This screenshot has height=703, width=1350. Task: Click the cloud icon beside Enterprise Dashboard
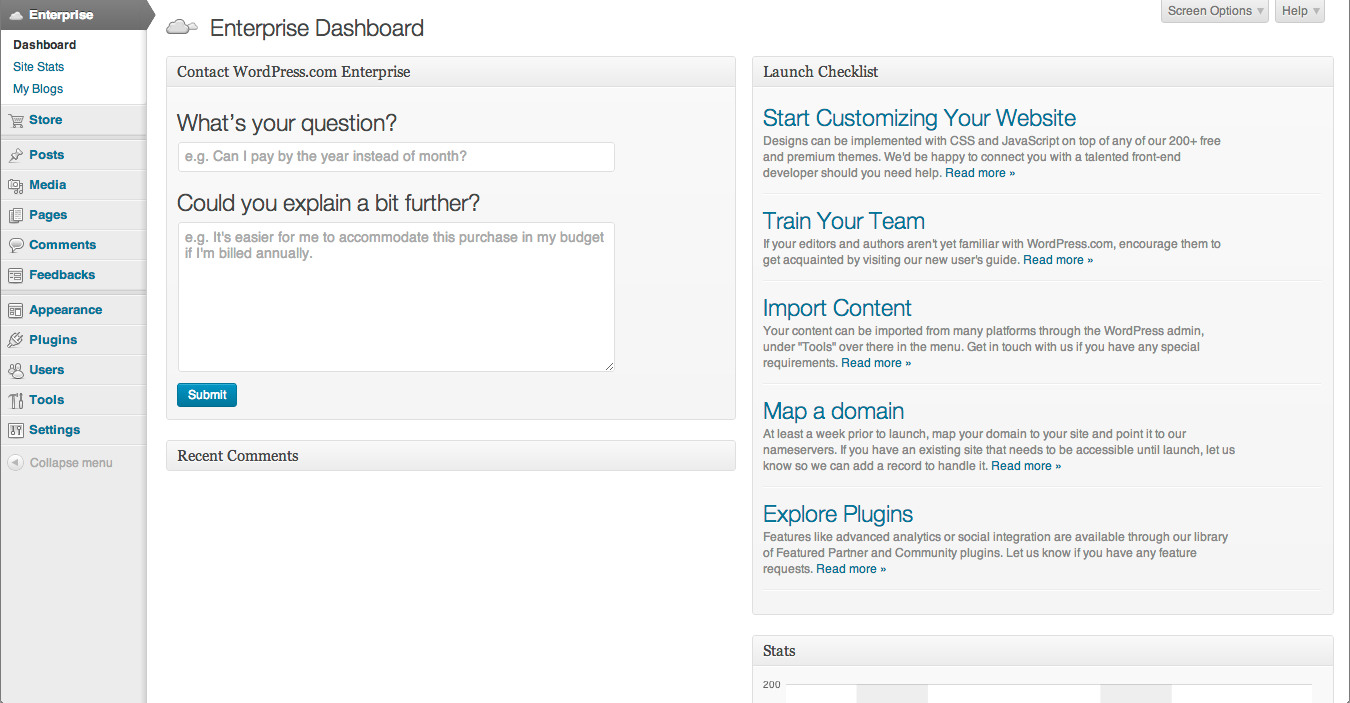pyautogui.click(x=181, y=28)
